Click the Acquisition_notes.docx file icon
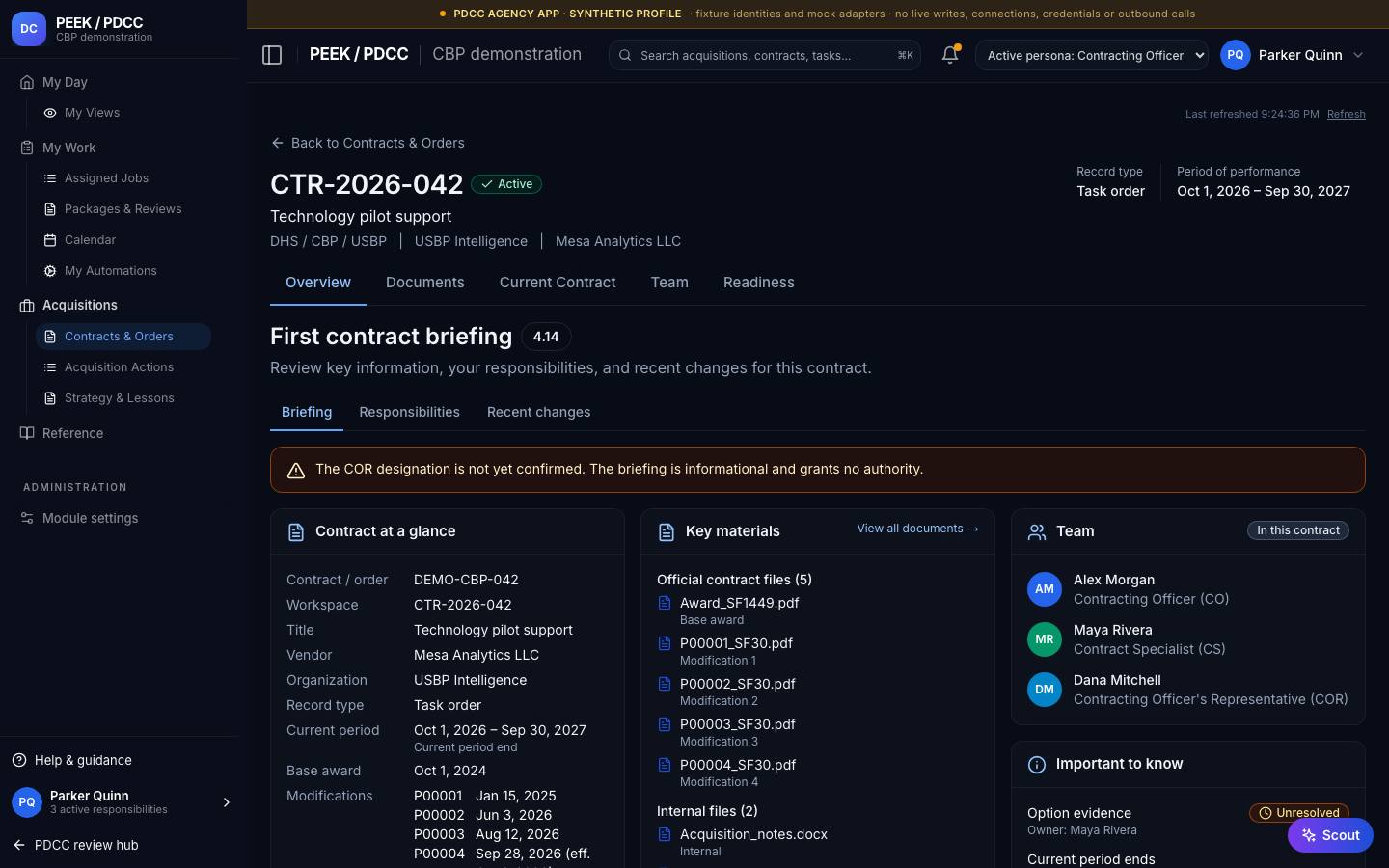The image size is (1389, 868). click(665, 834)
